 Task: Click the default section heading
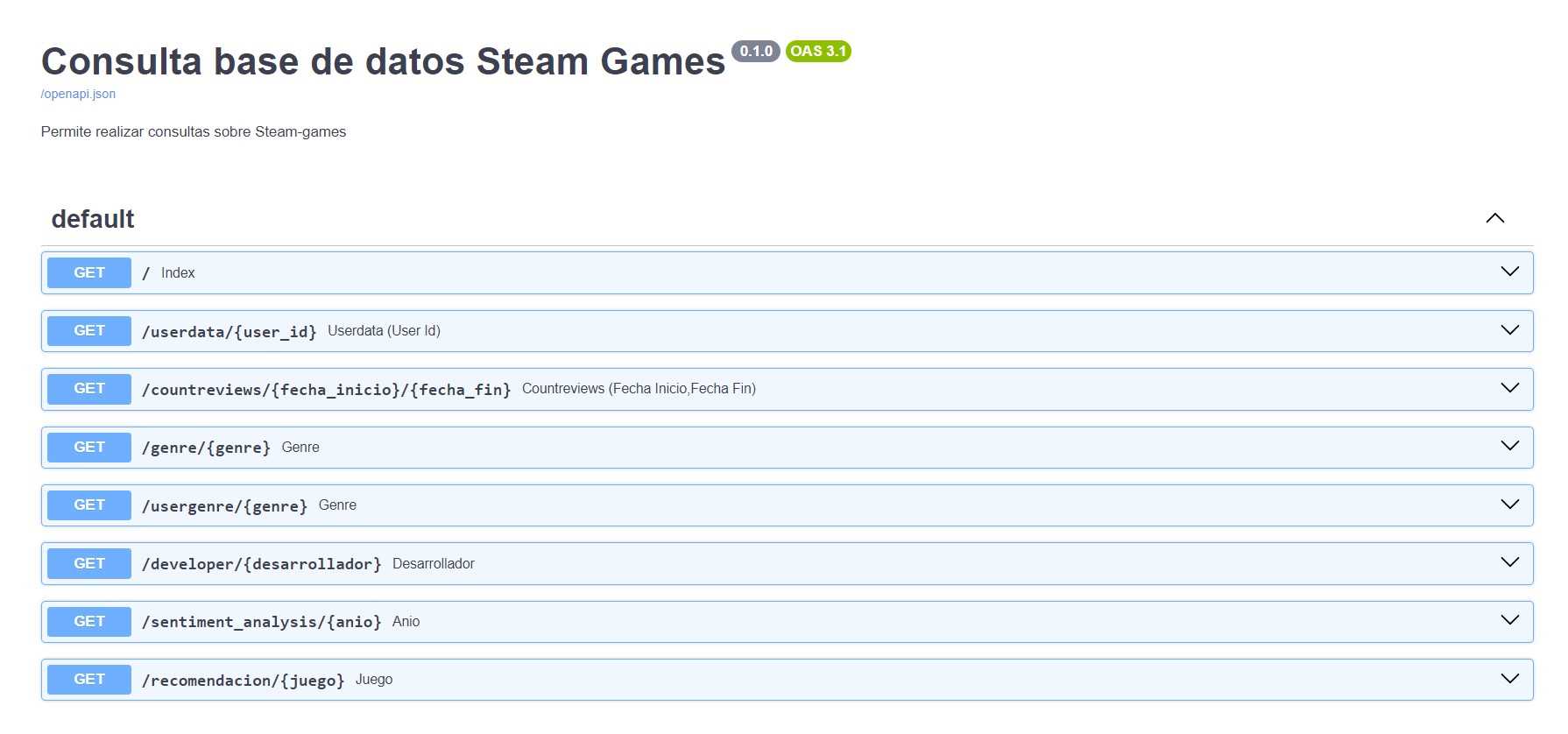pos(93,219)
